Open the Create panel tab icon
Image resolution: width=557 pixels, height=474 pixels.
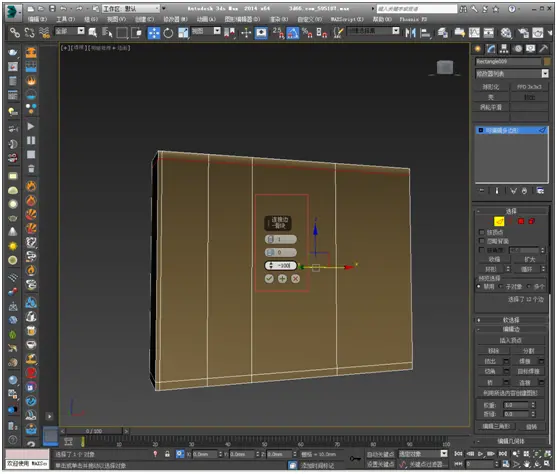click(x=478, y=49)
